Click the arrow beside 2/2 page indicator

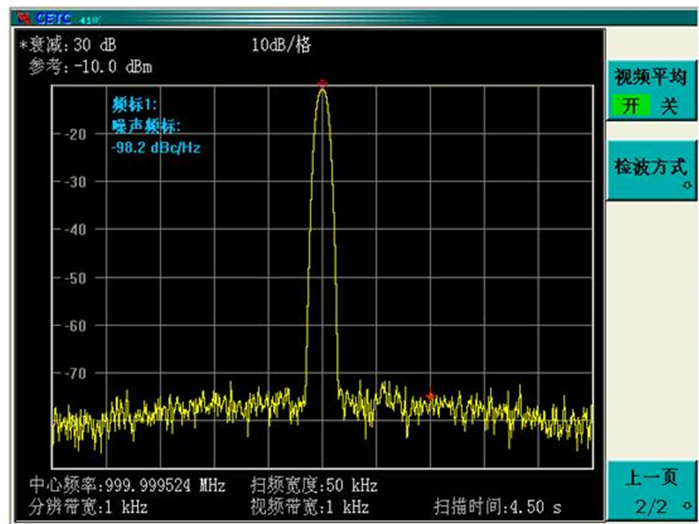pos(687,505)
